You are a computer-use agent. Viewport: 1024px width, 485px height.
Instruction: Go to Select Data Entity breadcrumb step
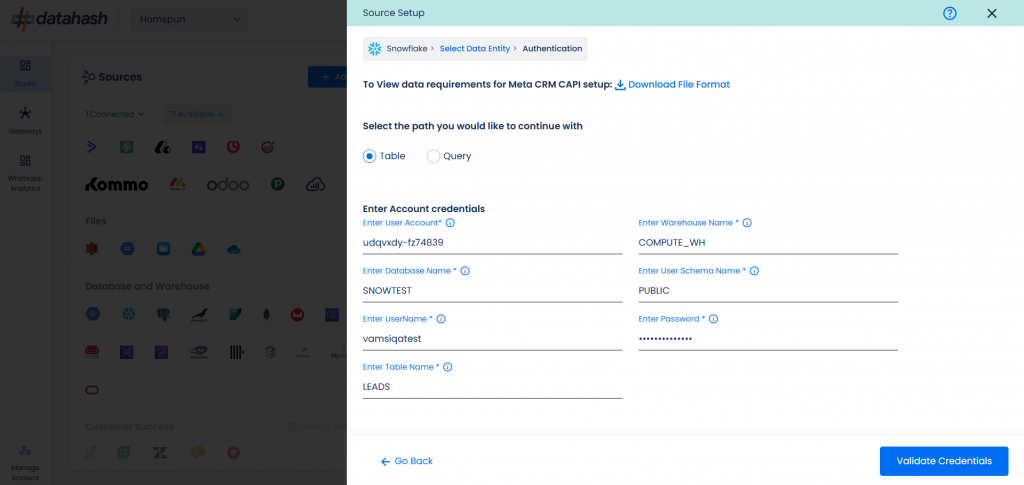click(475, 48)
